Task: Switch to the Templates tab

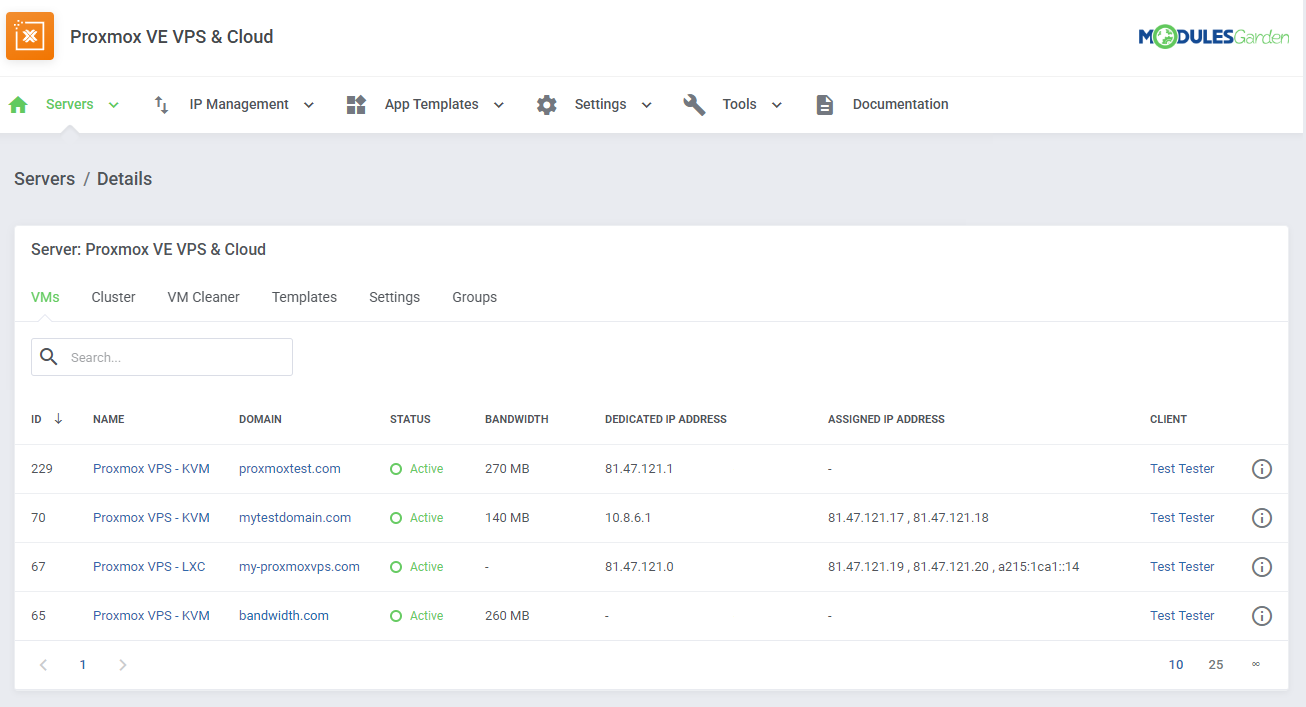Action: pos(304,297)
